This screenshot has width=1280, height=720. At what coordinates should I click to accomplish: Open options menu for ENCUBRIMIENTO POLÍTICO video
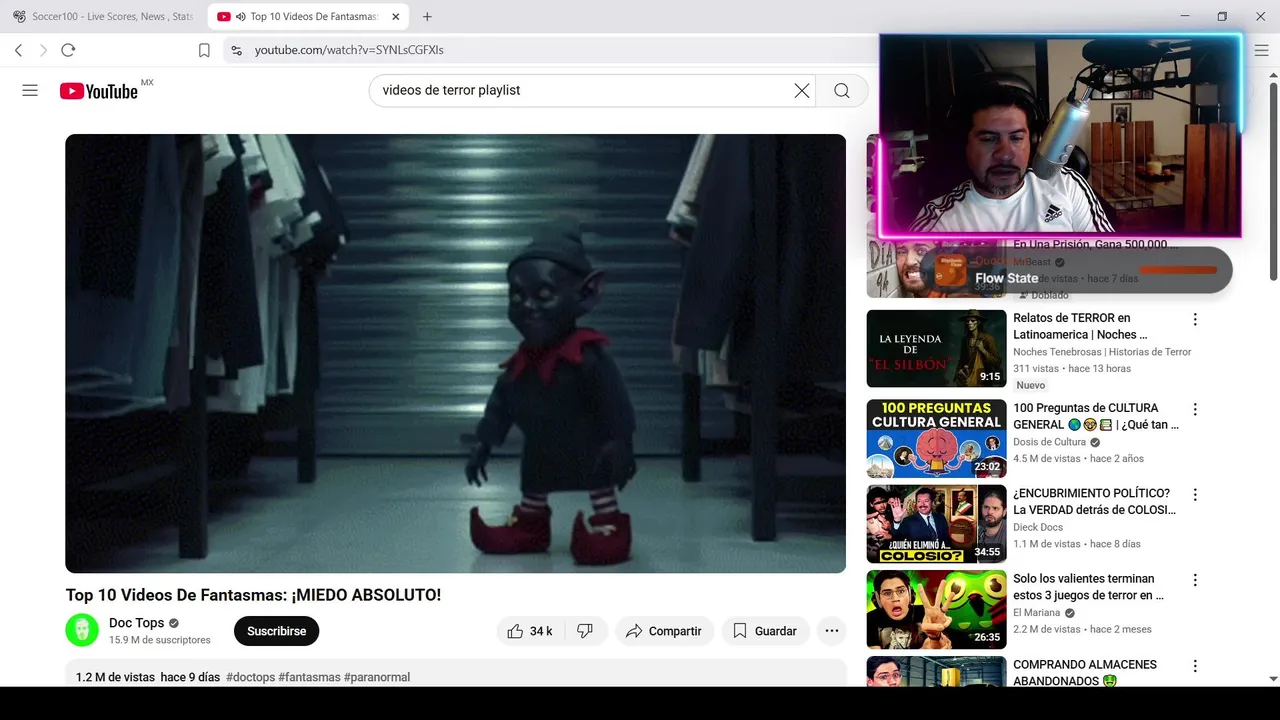tap(1194, 494)
